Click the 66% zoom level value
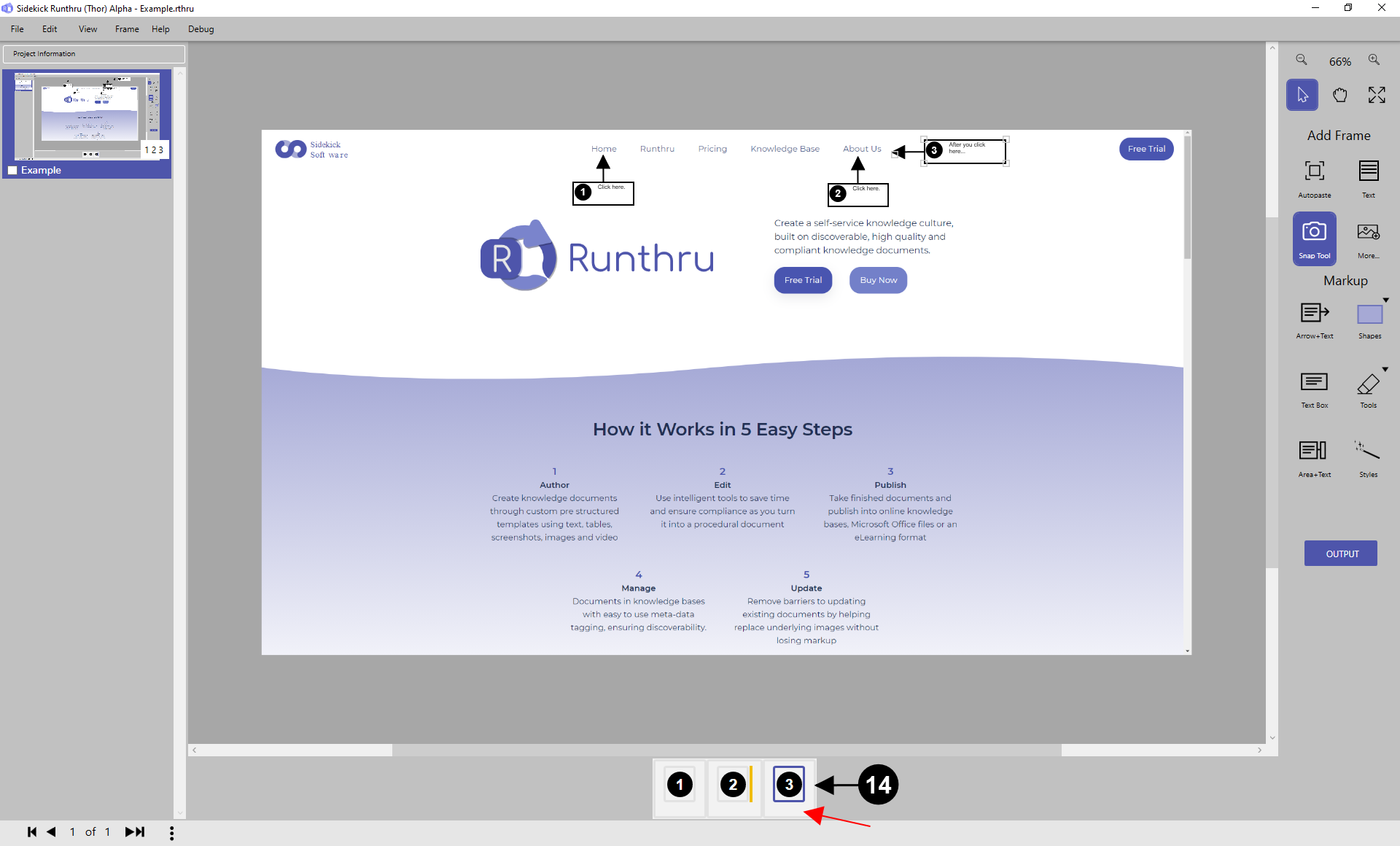 coord(1339,62)
